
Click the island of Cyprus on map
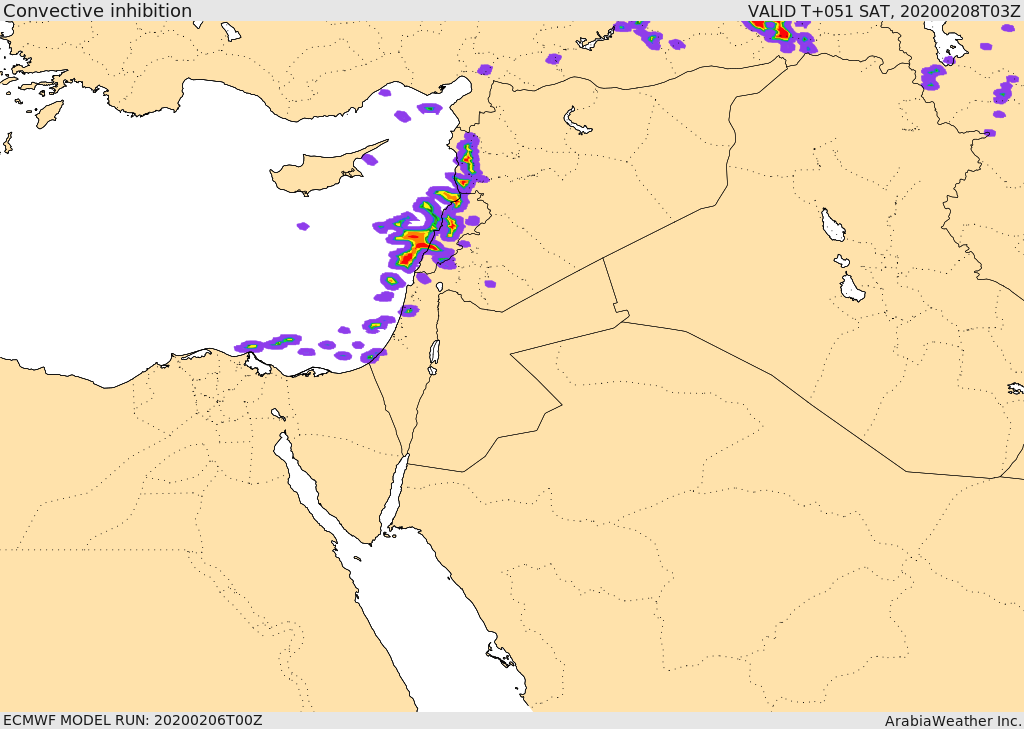(320, 173)
